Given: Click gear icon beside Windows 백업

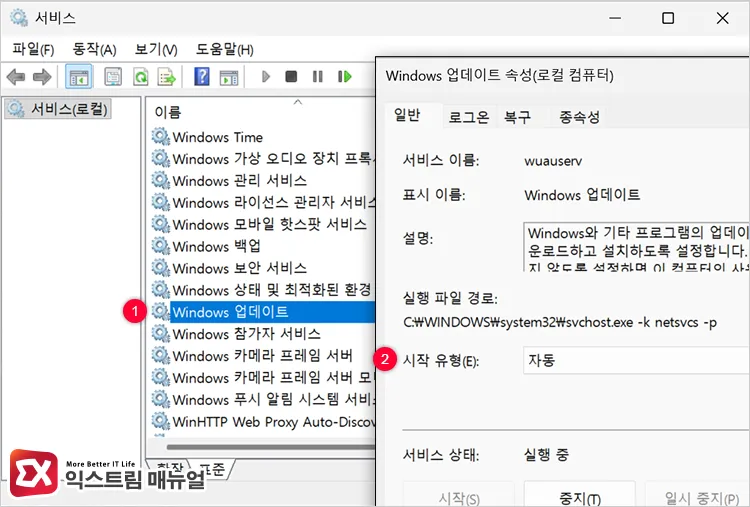Looking at the screenshot, I should [x=161, y=246].
